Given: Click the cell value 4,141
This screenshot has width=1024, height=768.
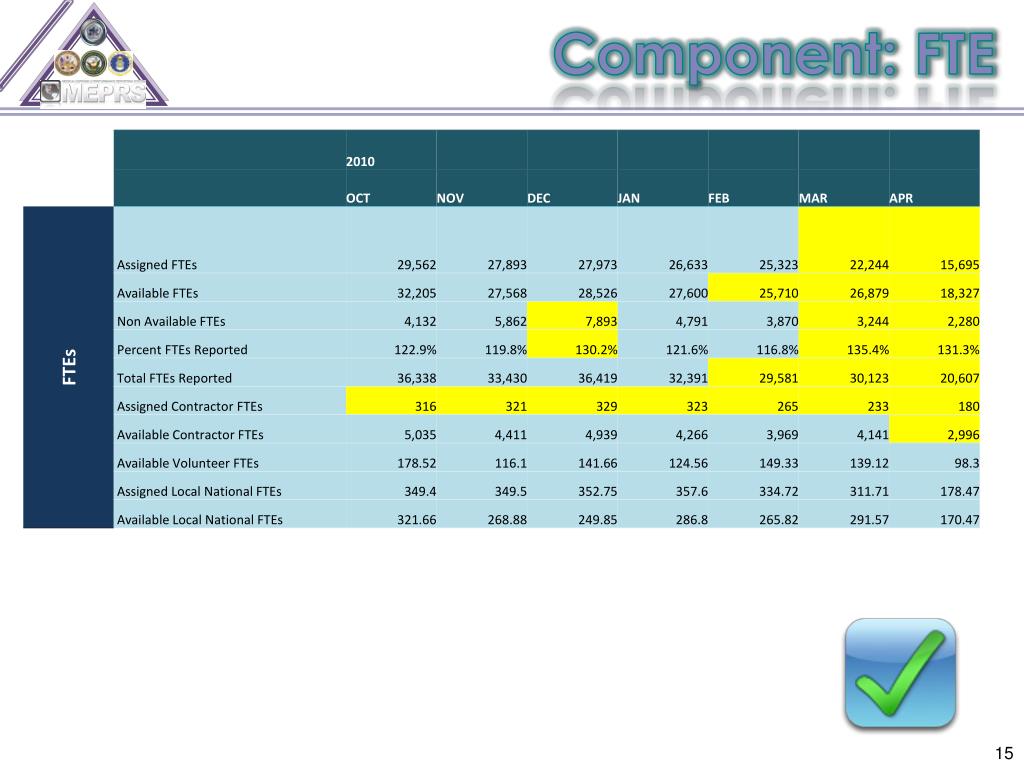Looking at the screenshot, I should pos(872,434).
